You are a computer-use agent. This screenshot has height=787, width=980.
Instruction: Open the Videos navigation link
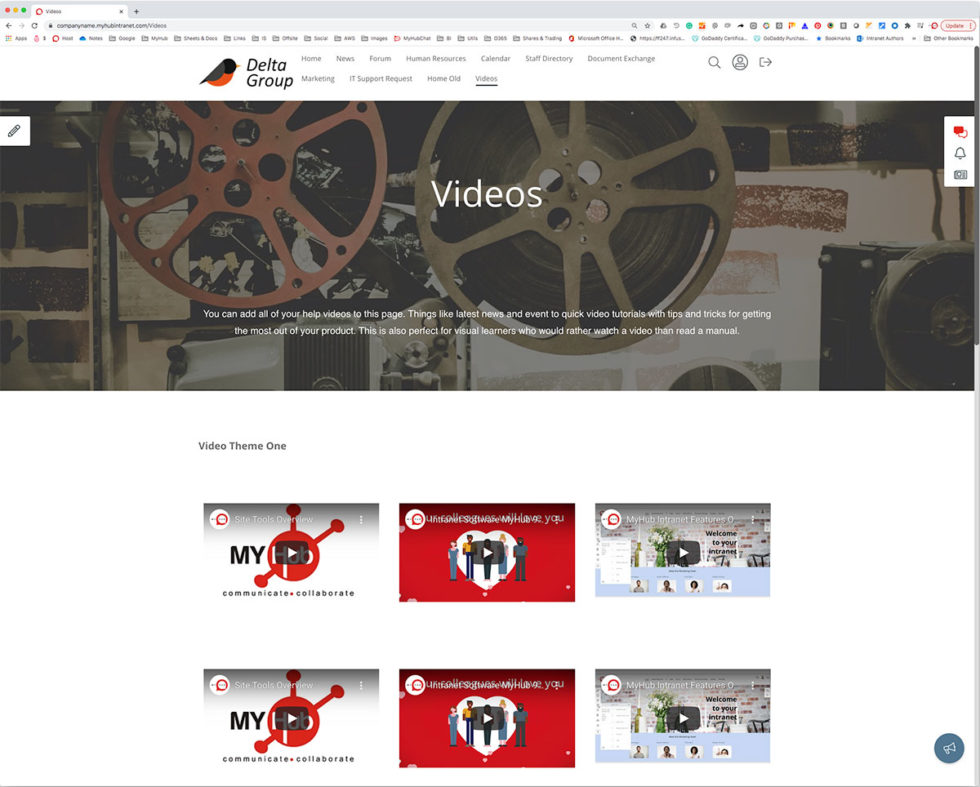click(486, 78)
